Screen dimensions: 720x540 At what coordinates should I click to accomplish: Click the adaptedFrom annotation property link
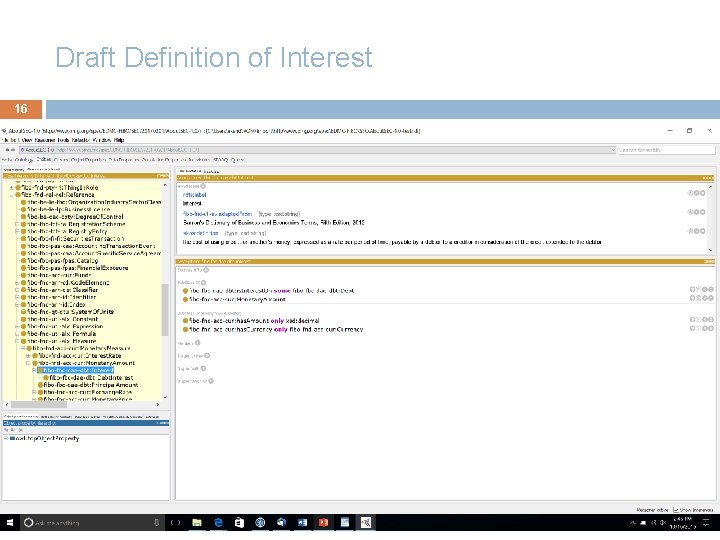pyautogui.click(x=218, y=214)
